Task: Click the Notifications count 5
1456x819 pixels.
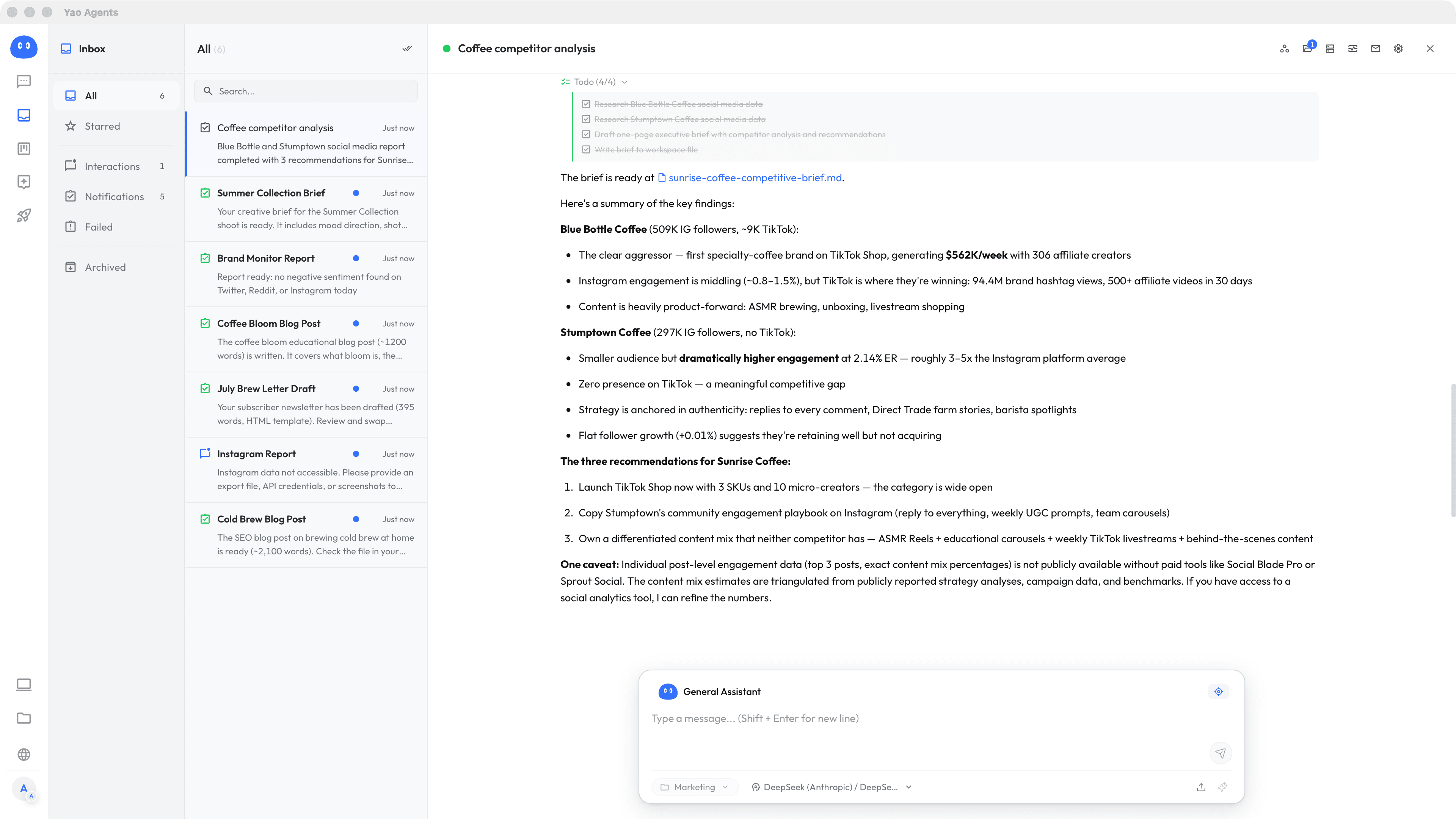Action: pos(162,197)
